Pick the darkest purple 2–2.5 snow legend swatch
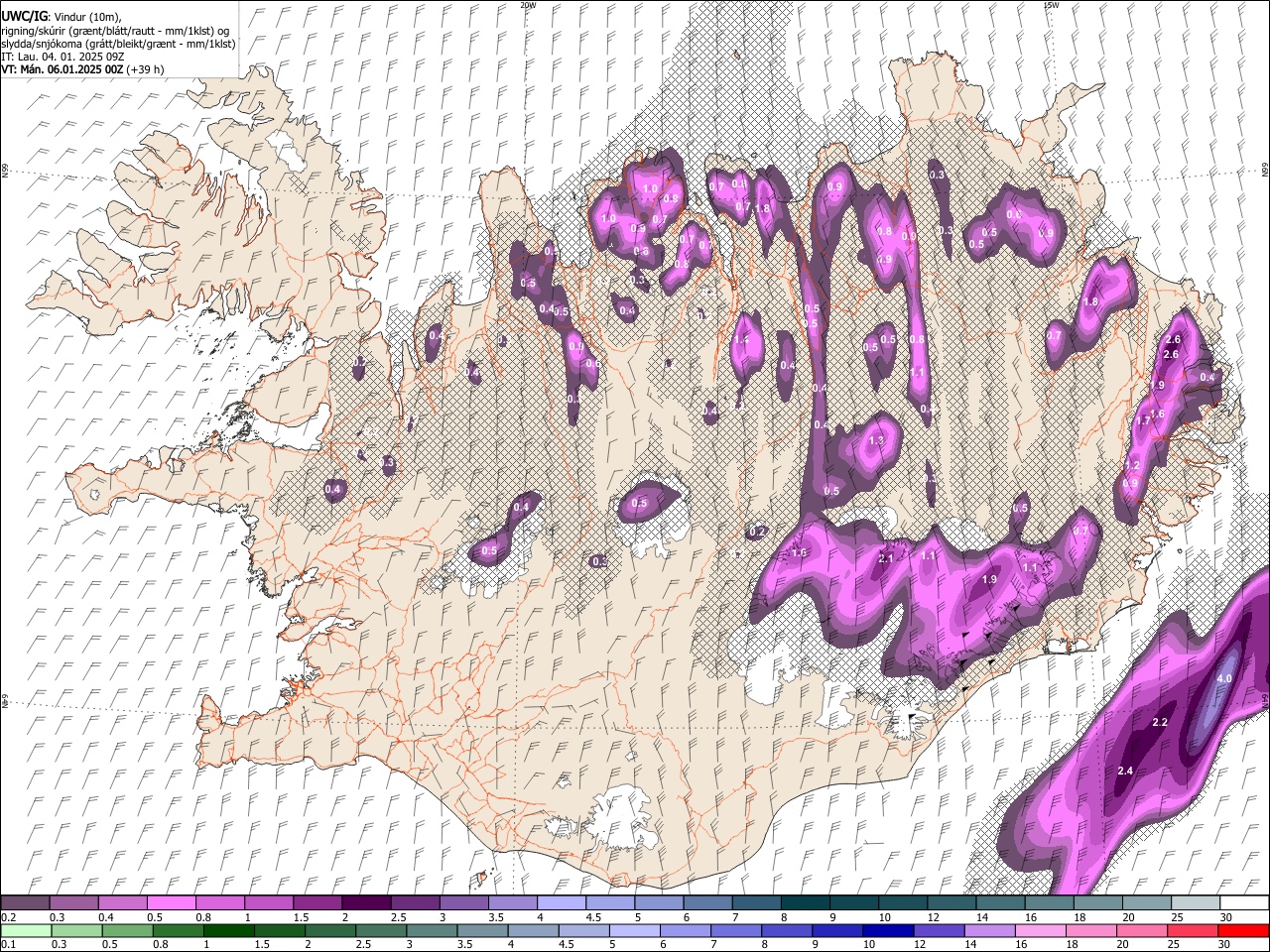This screenshot has width=1270, height=952. [x=366, y=903]
